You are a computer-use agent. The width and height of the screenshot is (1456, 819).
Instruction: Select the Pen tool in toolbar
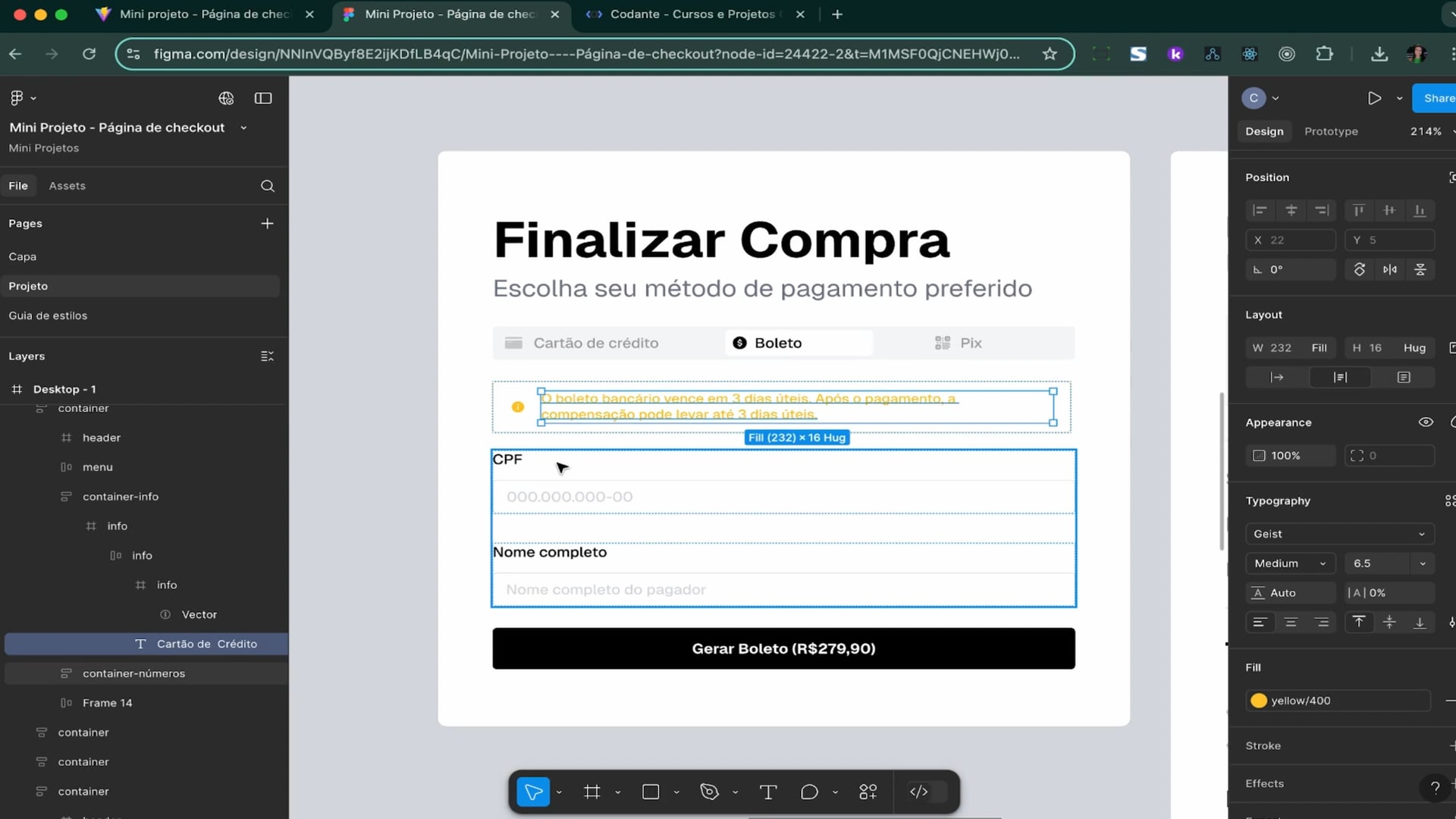coord(710,792)
